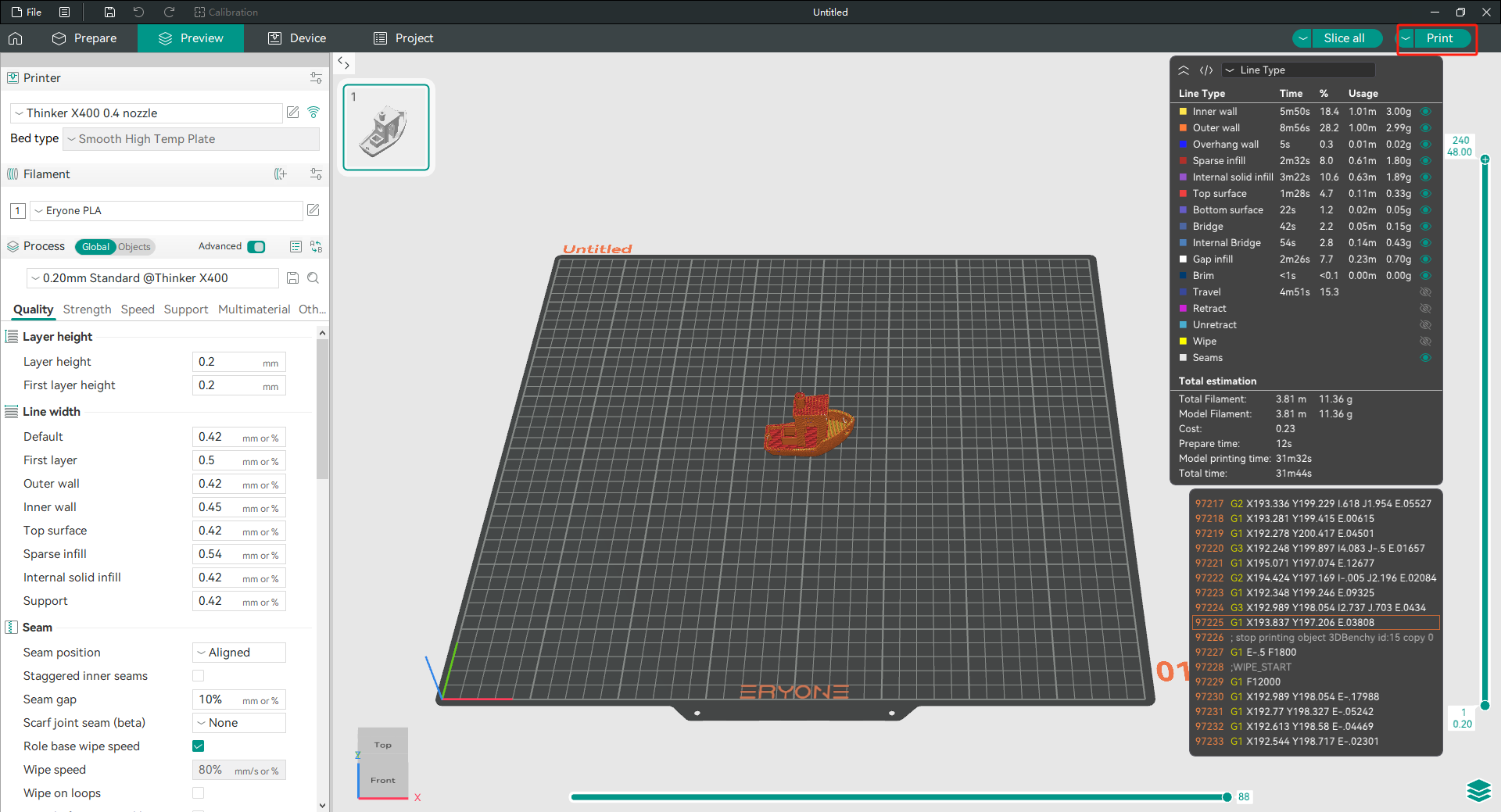Hide Inner wall line type visibility
1501x812 pixels.
[x=1425, y=111]
